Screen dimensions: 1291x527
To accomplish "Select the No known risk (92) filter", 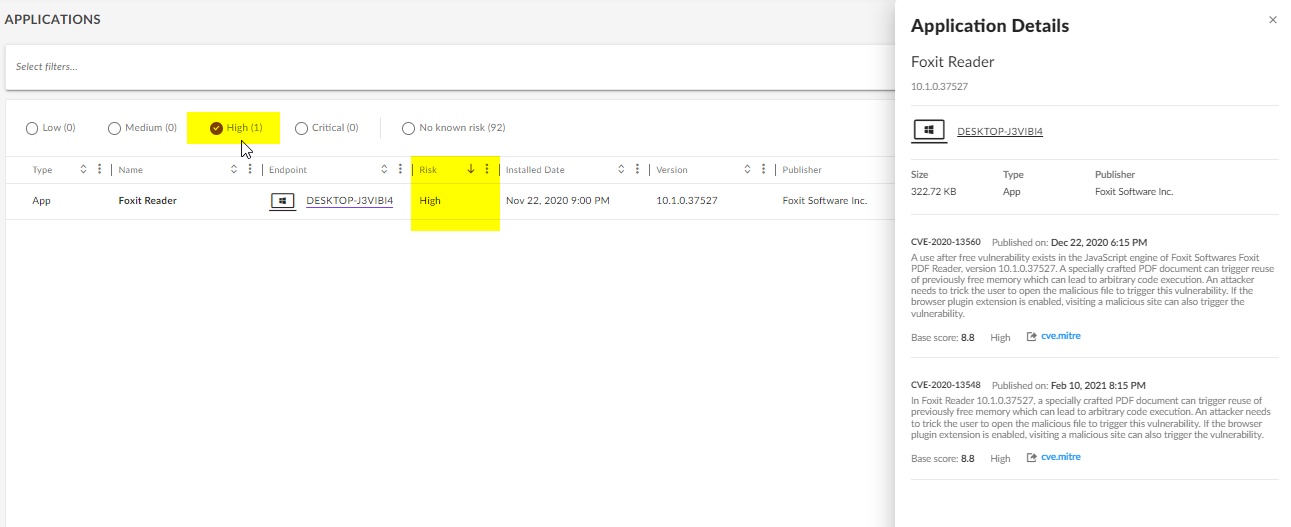I will click(453, 128).
